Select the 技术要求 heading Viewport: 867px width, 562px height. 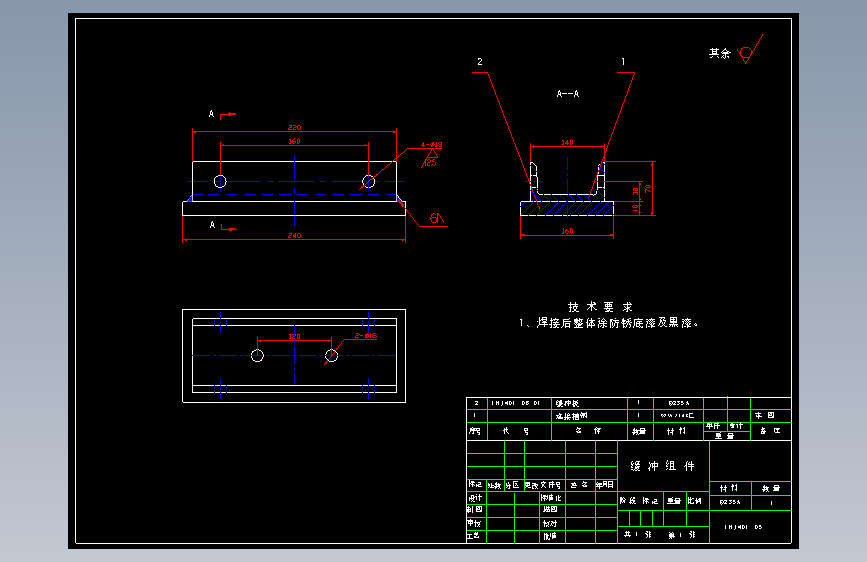(x=600, y=307)
